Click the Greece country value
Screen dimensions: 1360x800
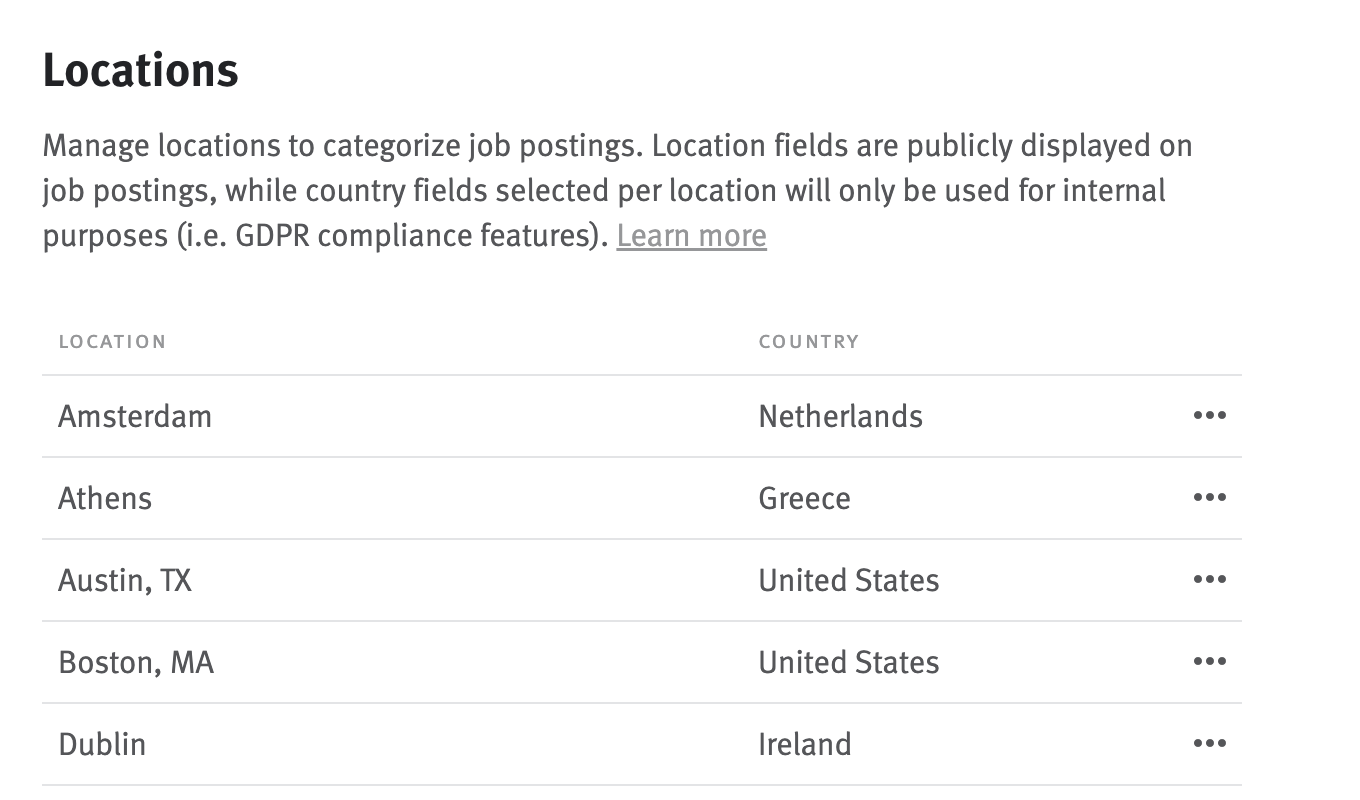[x=804, y=498]
